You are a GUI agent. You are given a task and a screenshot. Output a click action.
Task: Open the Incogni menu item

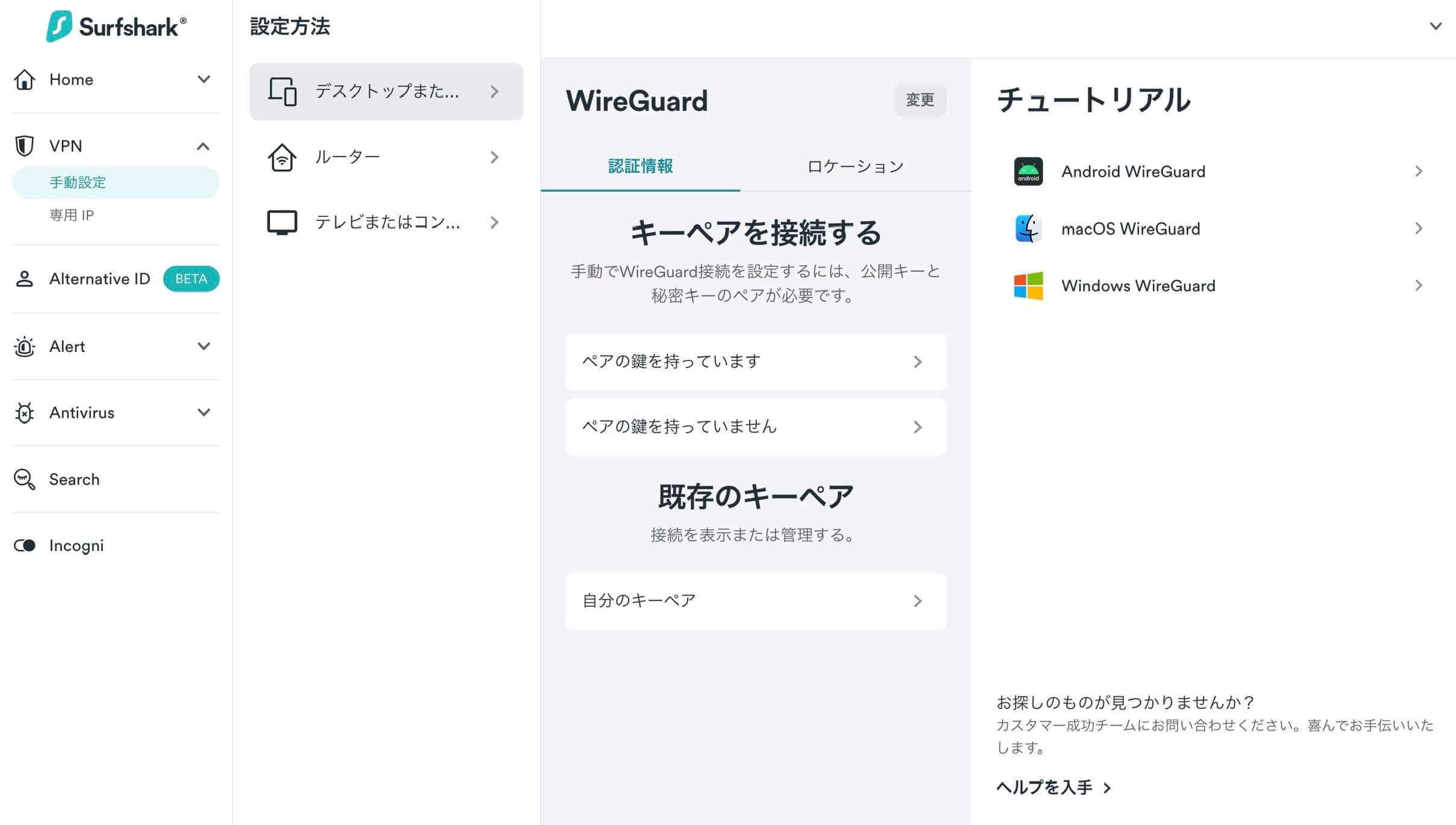[76, 545]
